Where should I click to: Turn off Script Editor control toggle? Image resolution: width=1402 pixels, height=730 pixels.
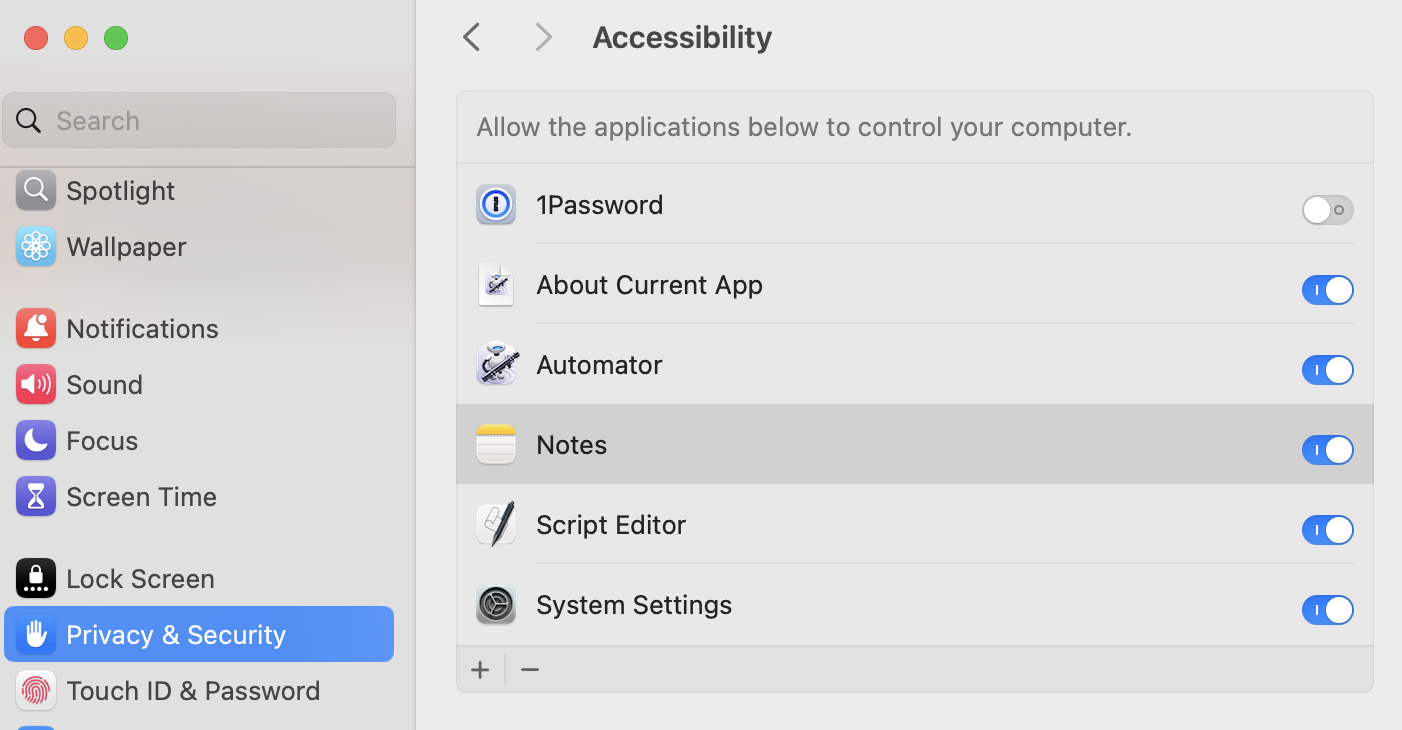1327,530
